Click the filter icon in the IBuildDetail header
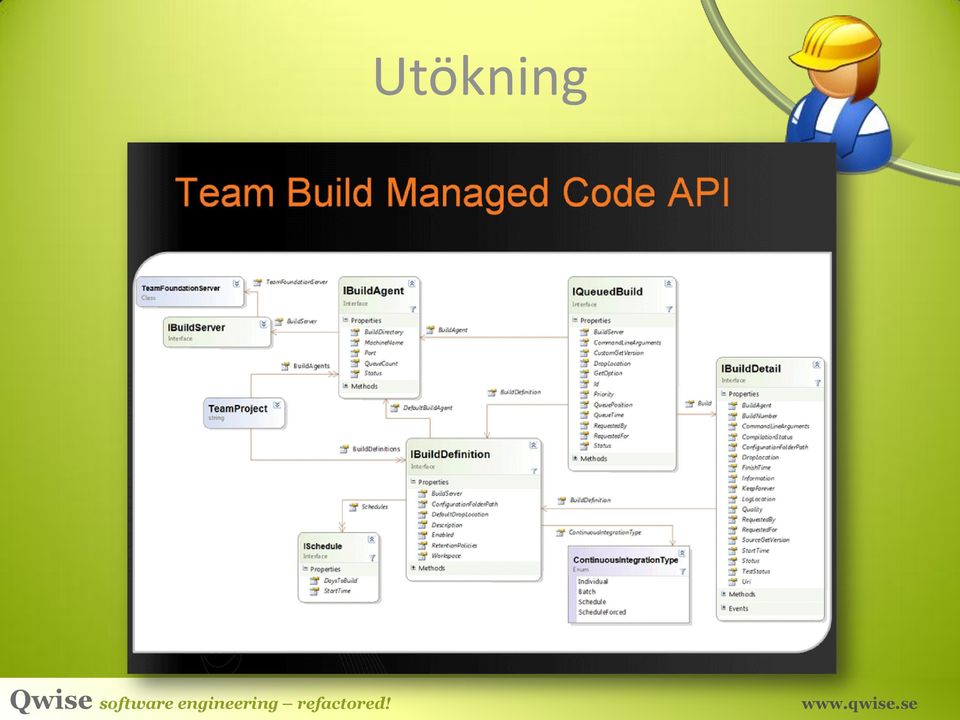 817,383
